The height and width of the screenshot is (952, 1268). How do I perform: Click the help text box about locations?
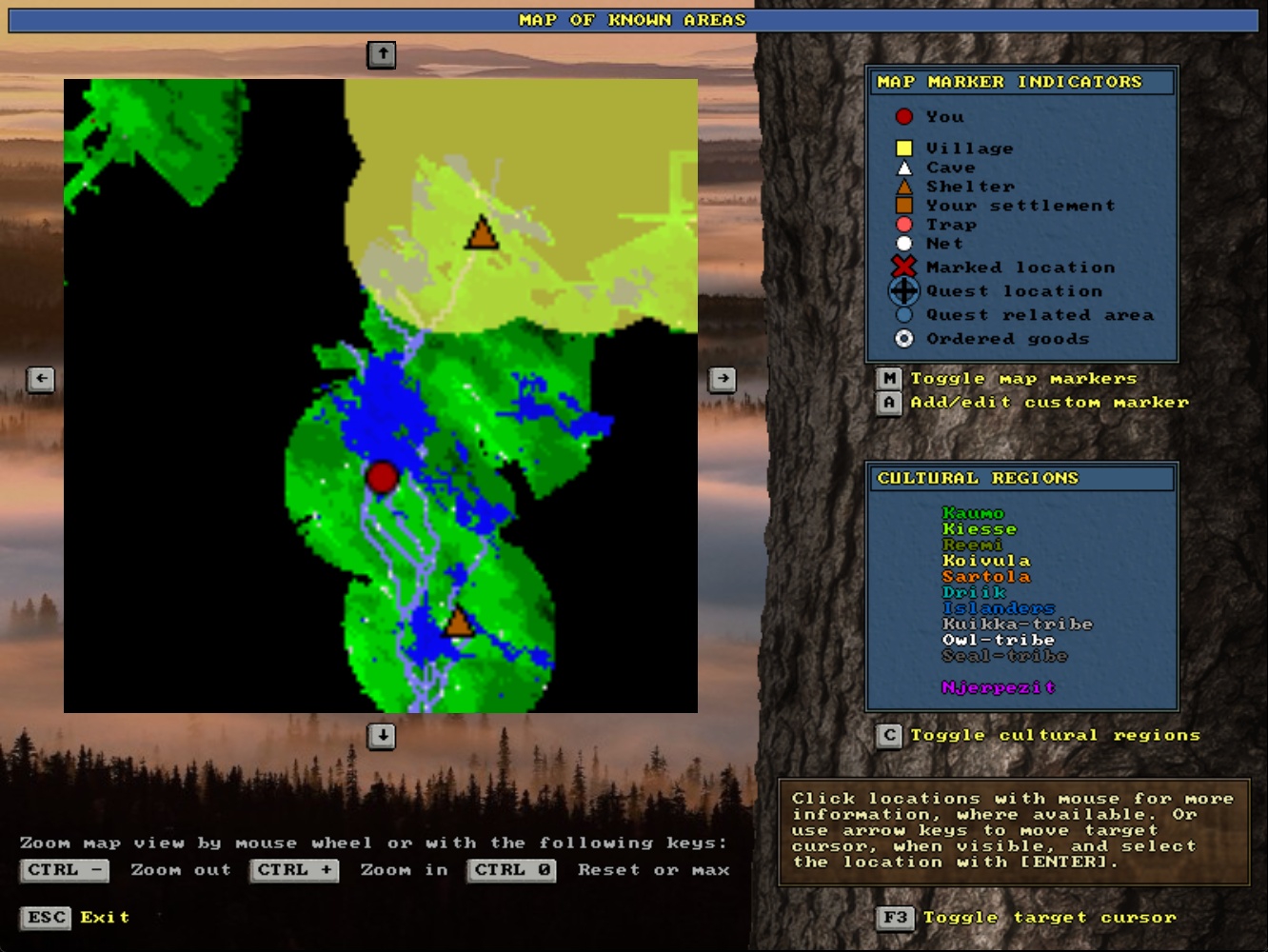1014,832
